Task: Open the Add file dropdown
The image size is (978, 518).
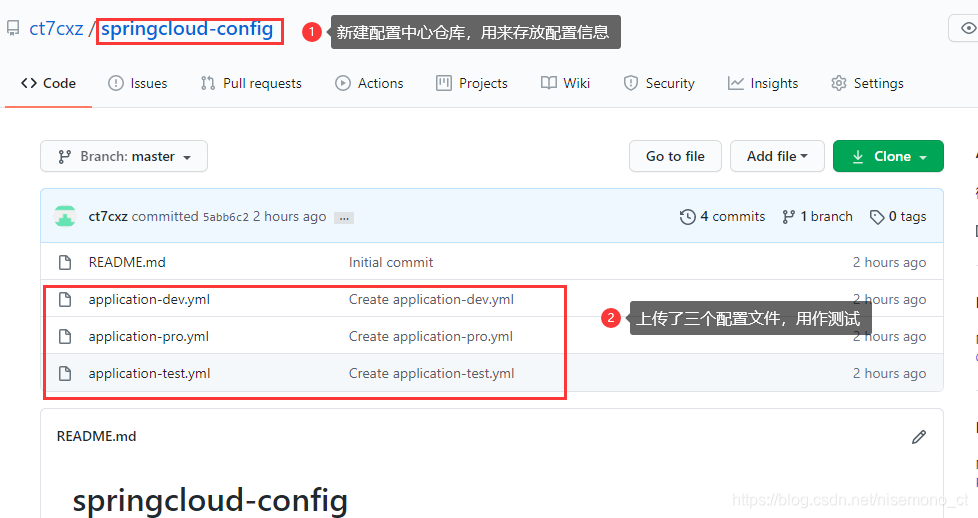Action: 777,156
